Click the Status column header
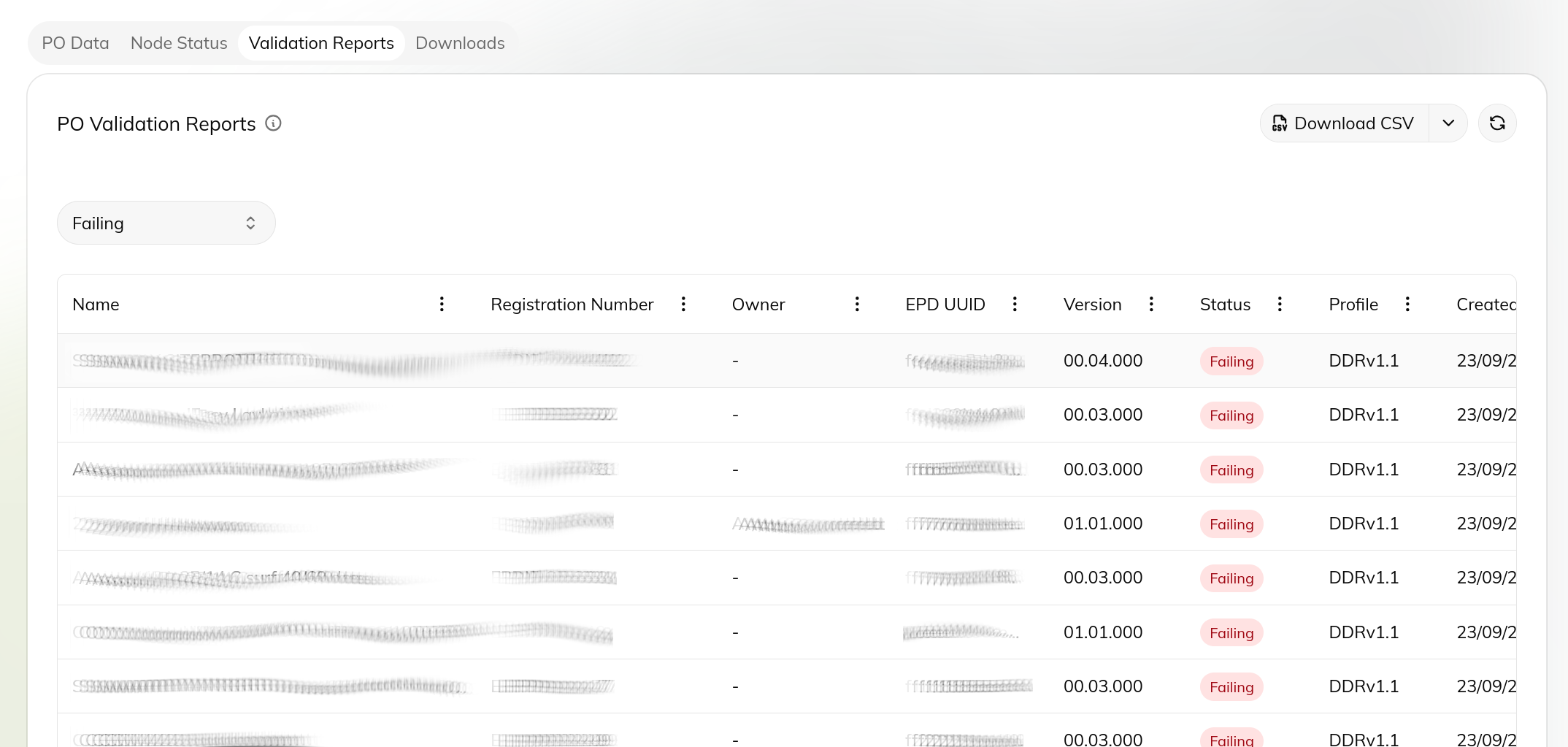Image resolution: width=1568 pixels, height=747 pixels. click(x=1225, y=304)
